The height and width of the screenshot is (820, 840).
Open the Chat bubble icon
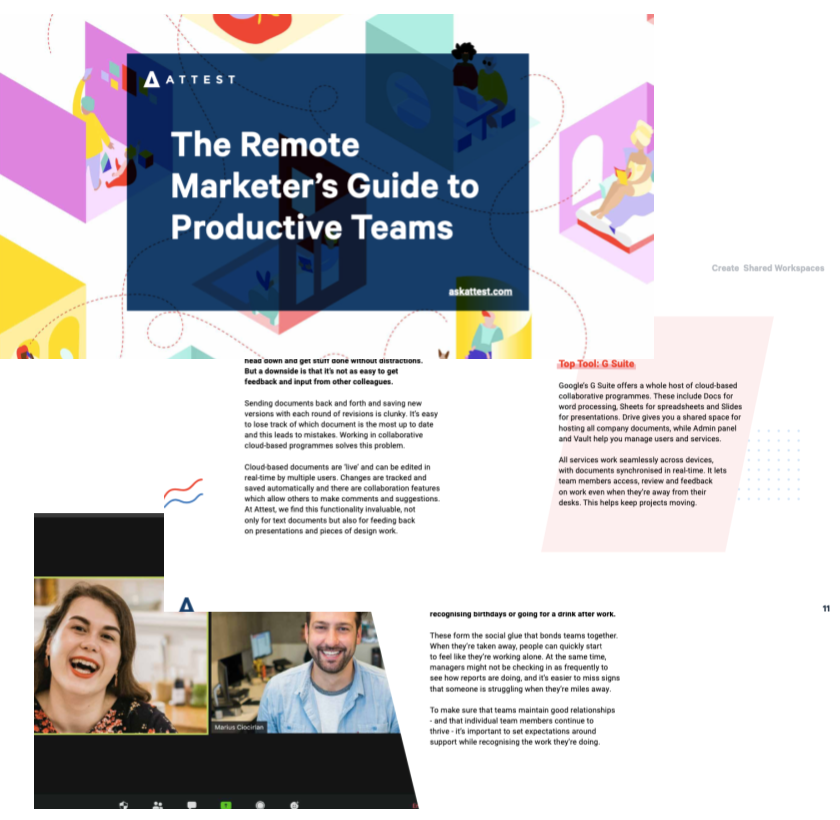[x=192, y=804]
